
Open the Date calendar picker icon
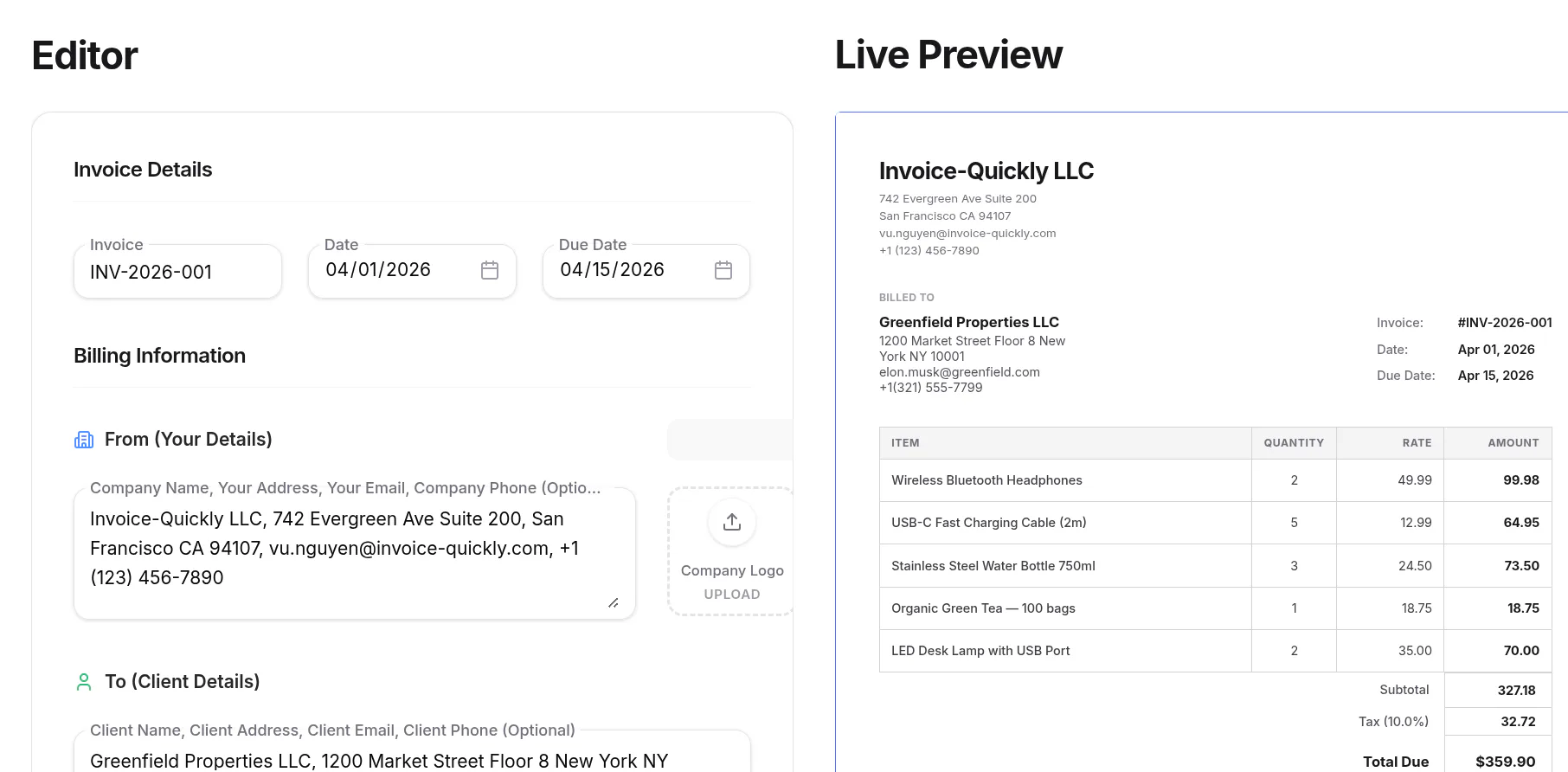(x=490, y=270)
